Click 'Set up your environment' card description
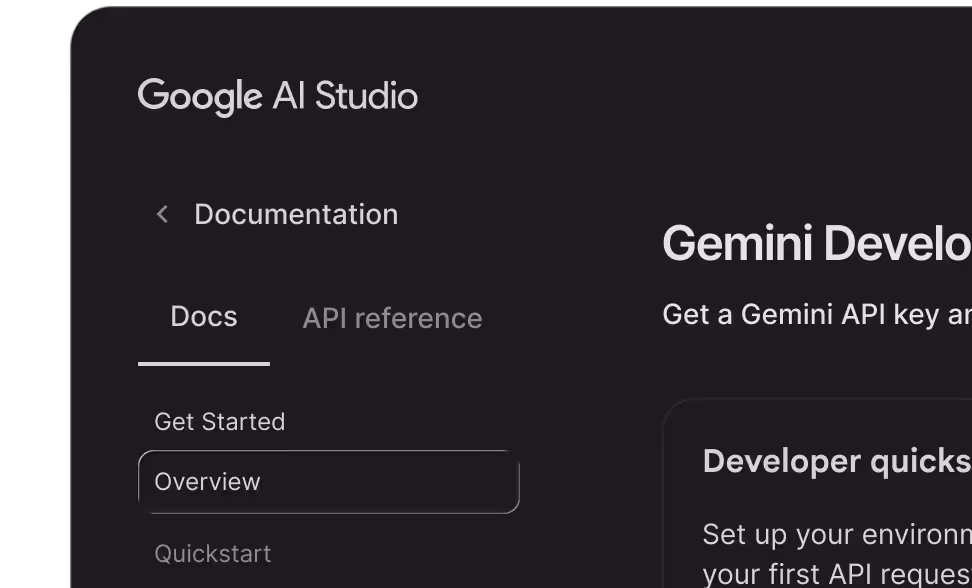 coord(837,553)
